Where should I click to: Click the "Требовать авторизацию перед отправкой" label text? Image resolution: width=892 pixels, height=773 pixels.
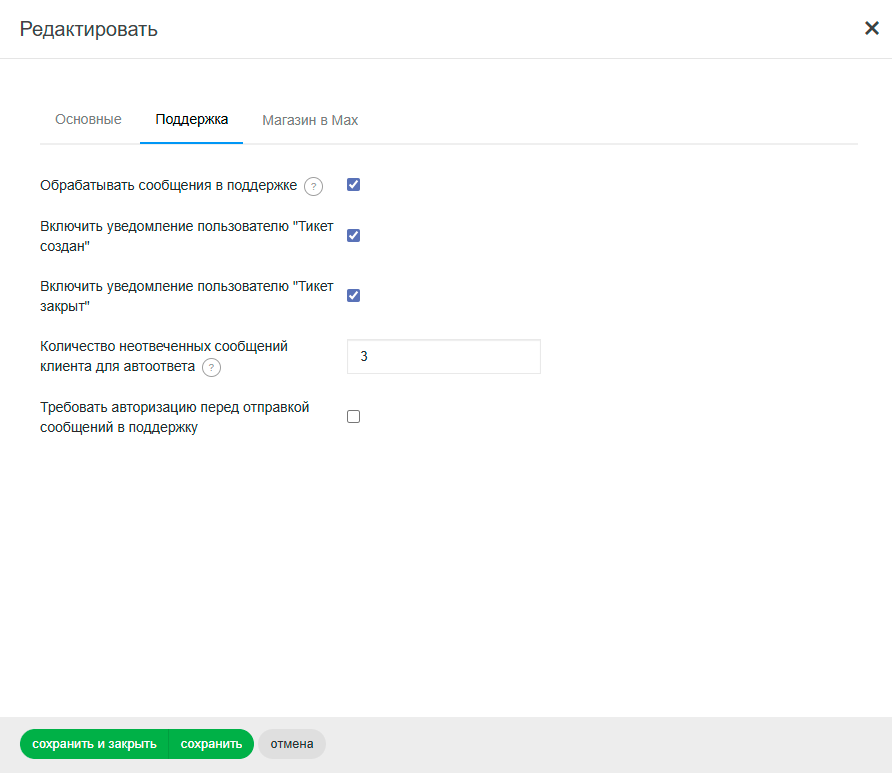point(174,417)
